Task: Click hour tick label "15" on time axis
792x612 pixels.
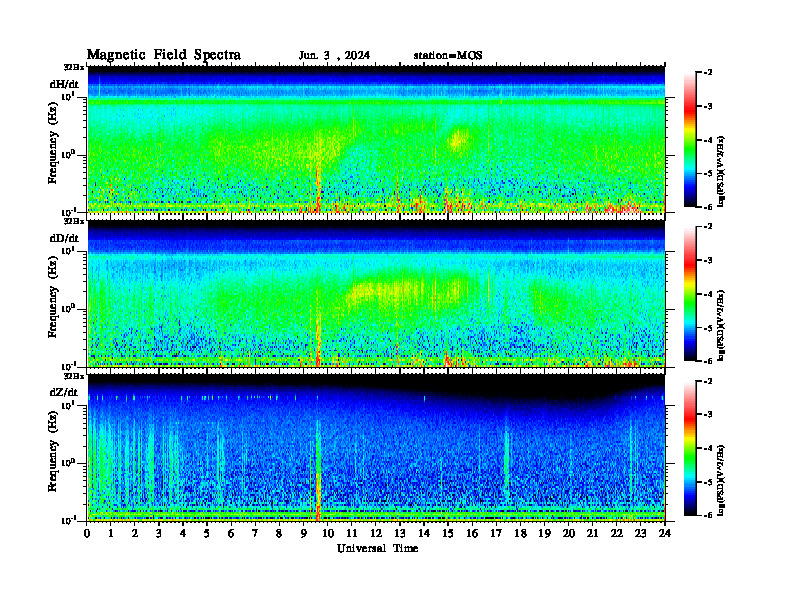Action: click(x=448, y=533)
